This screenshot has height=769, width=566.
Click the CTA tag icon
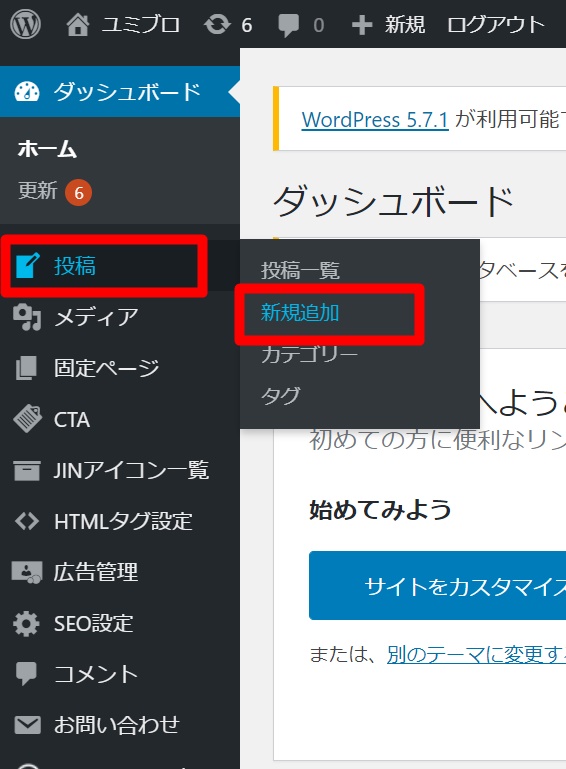point(27,418)
